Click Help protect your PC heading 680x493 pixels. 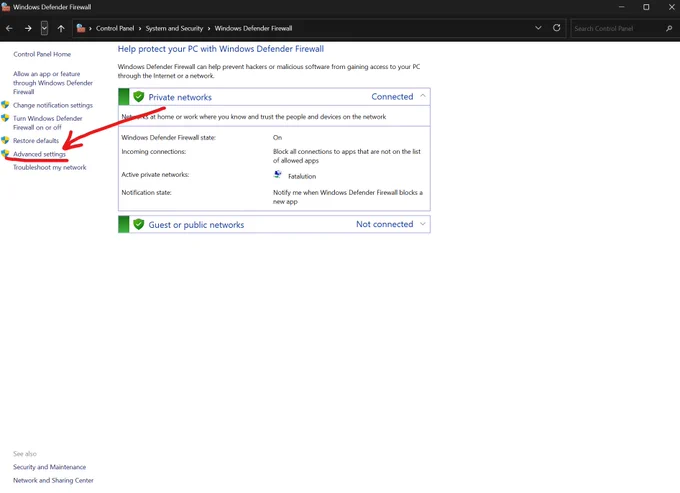coord(221,49)
